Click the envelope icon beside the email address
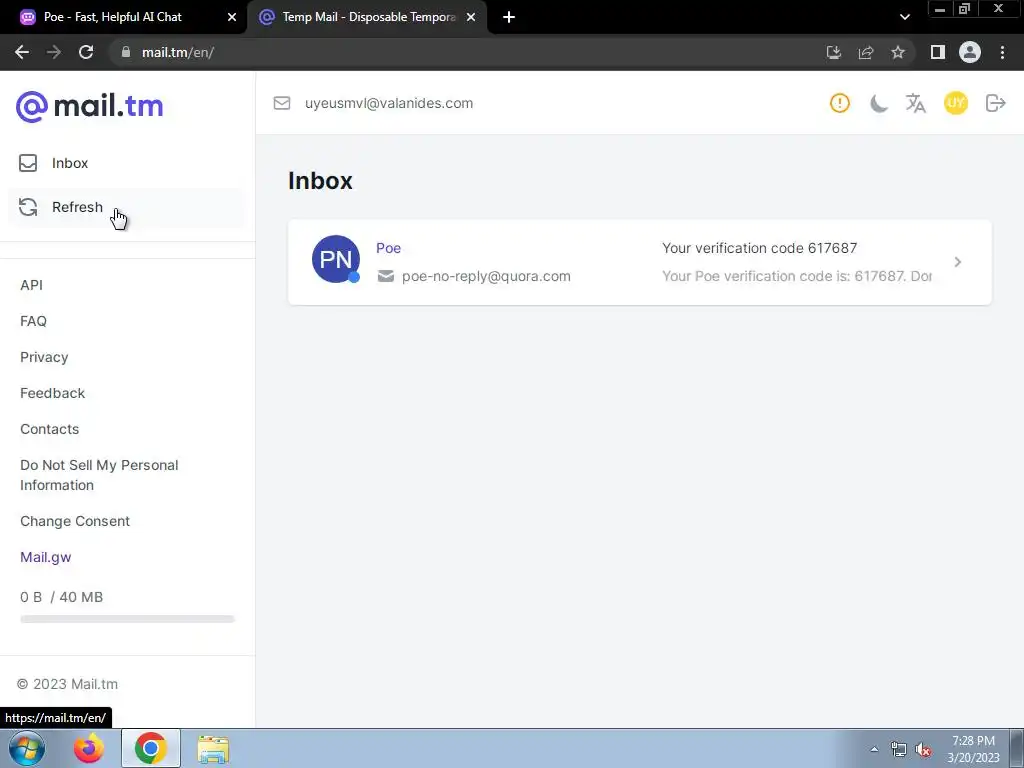The image size is (1024, 768). [282, 103]
